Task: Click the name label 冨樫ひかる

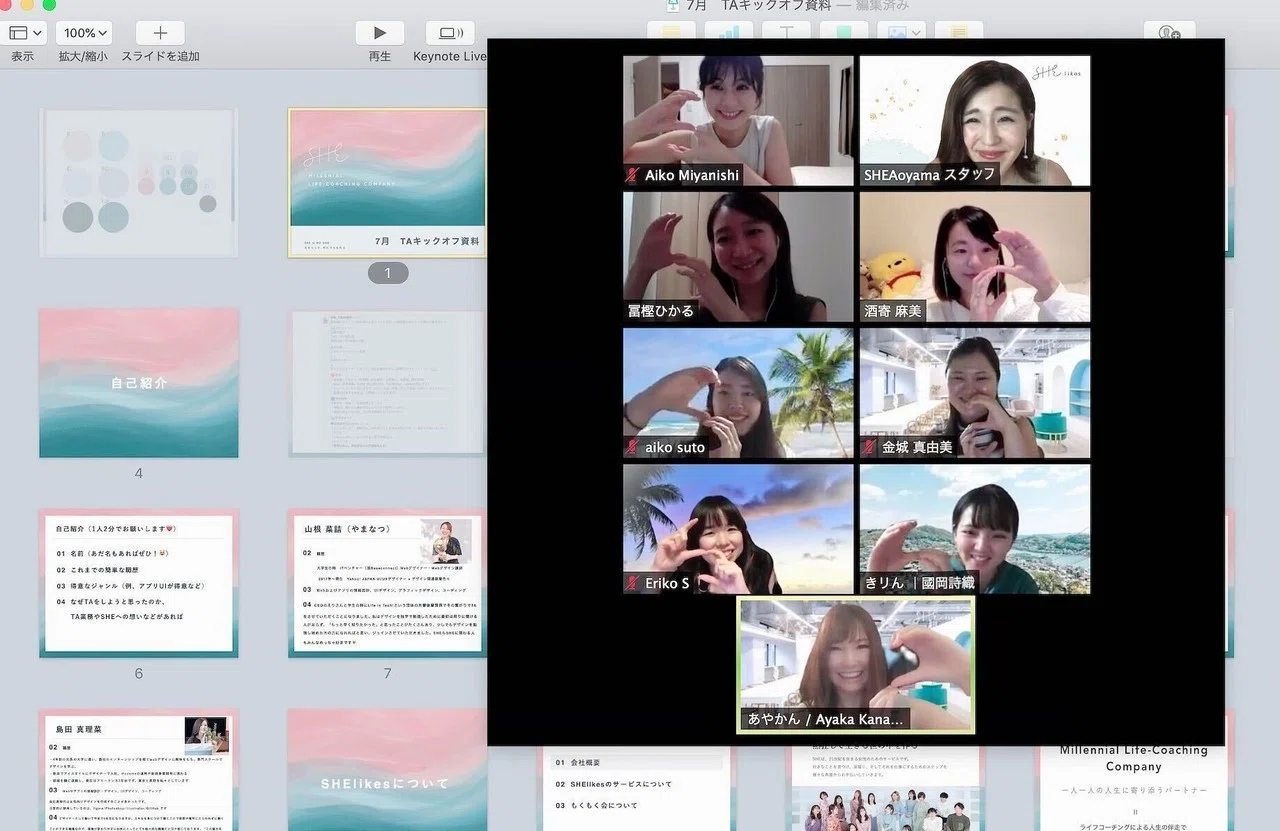Action: (661, 311)
